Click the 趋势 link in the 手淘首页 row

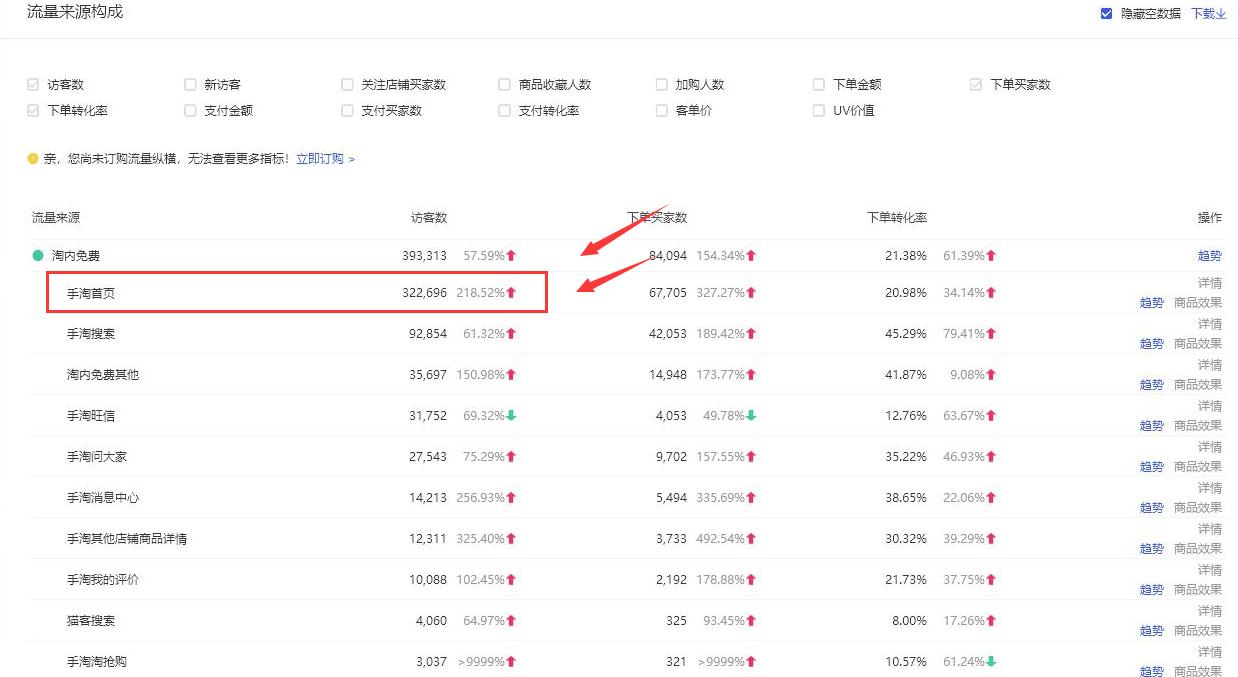pos(1151,303)
